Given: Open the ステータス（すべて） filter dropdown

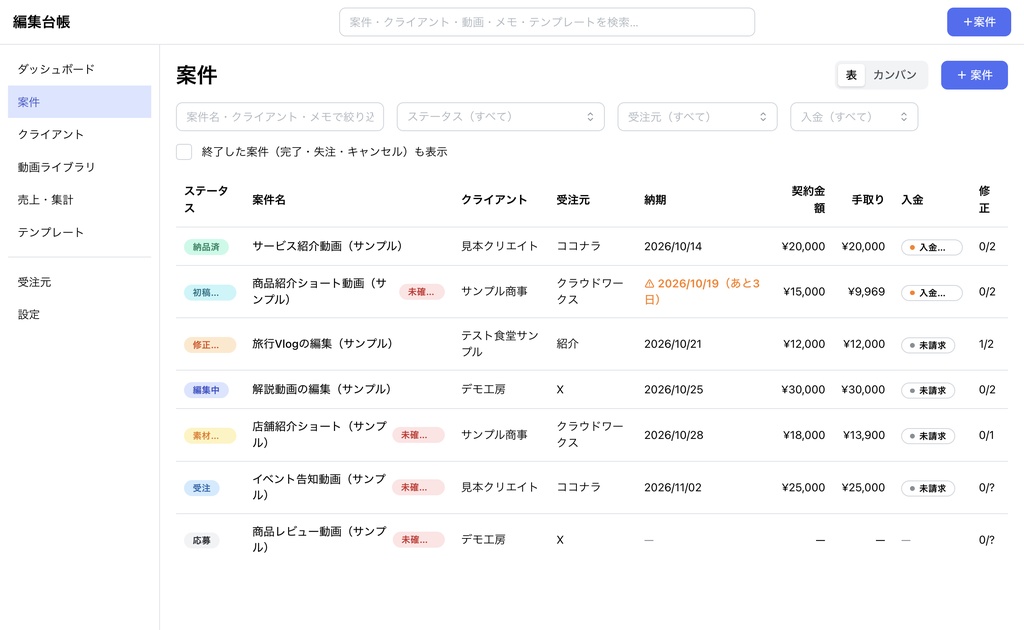Looking at the screenshot, I should click(500, 117).
